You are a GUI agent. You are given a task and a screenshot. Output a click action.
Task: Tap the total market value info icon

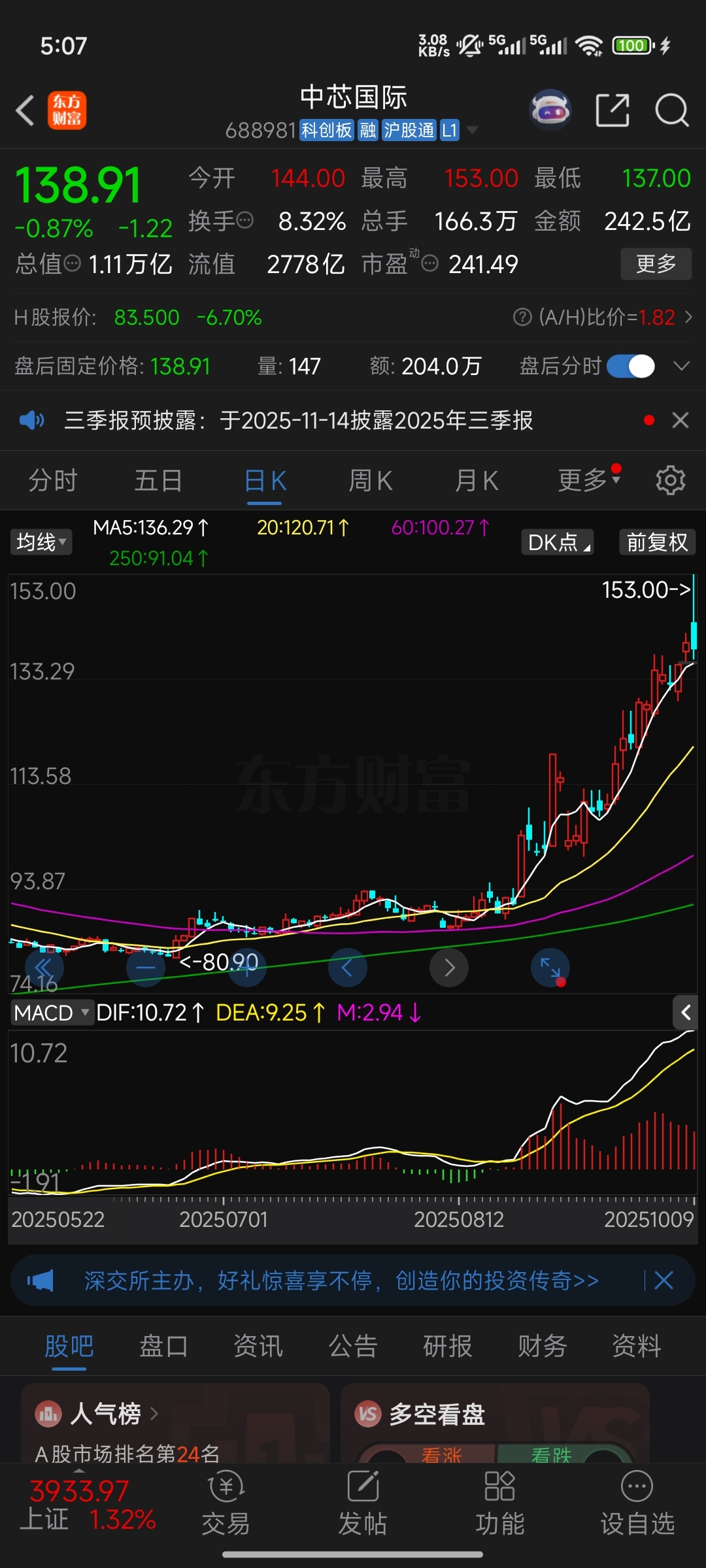(72, 264)
